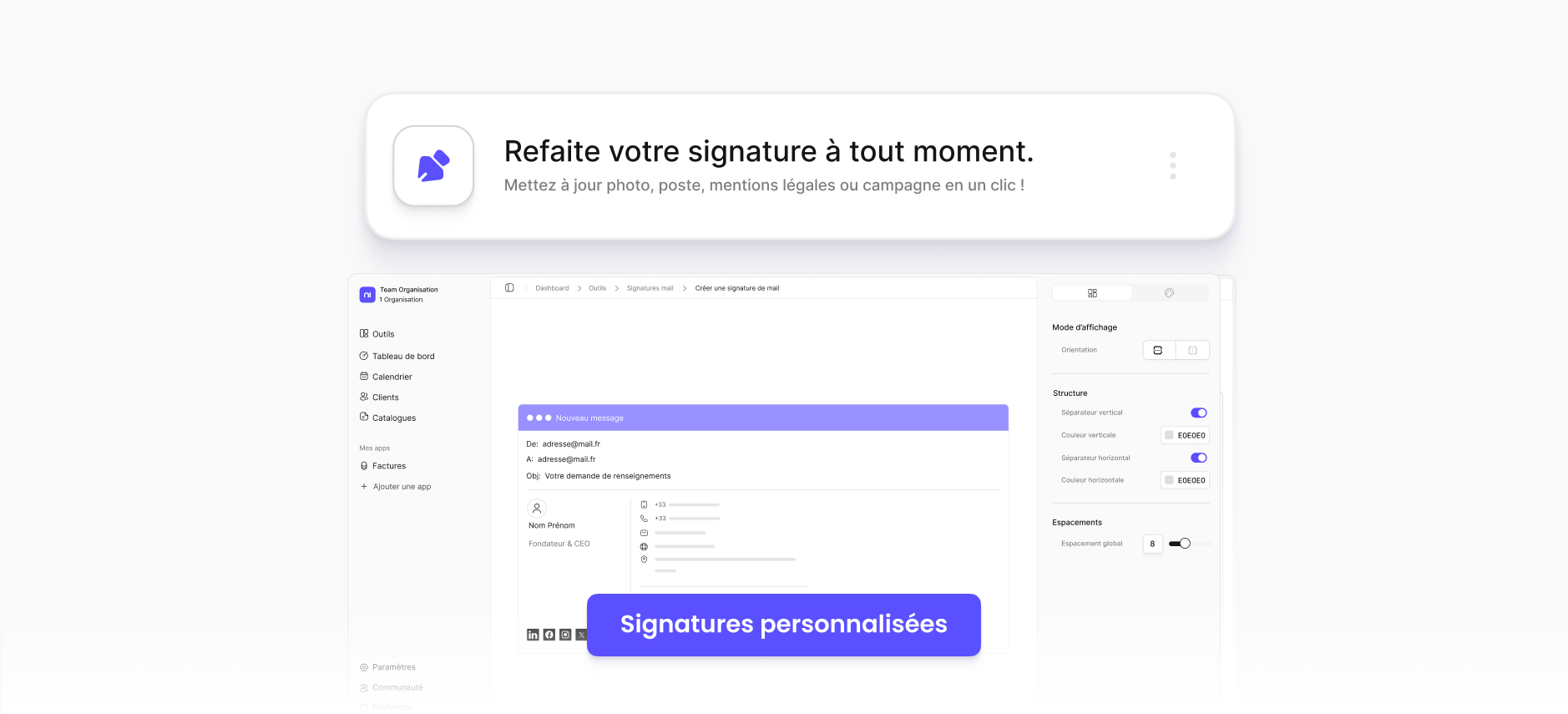Switch to the palette customization tab

tap(1168, 292)
